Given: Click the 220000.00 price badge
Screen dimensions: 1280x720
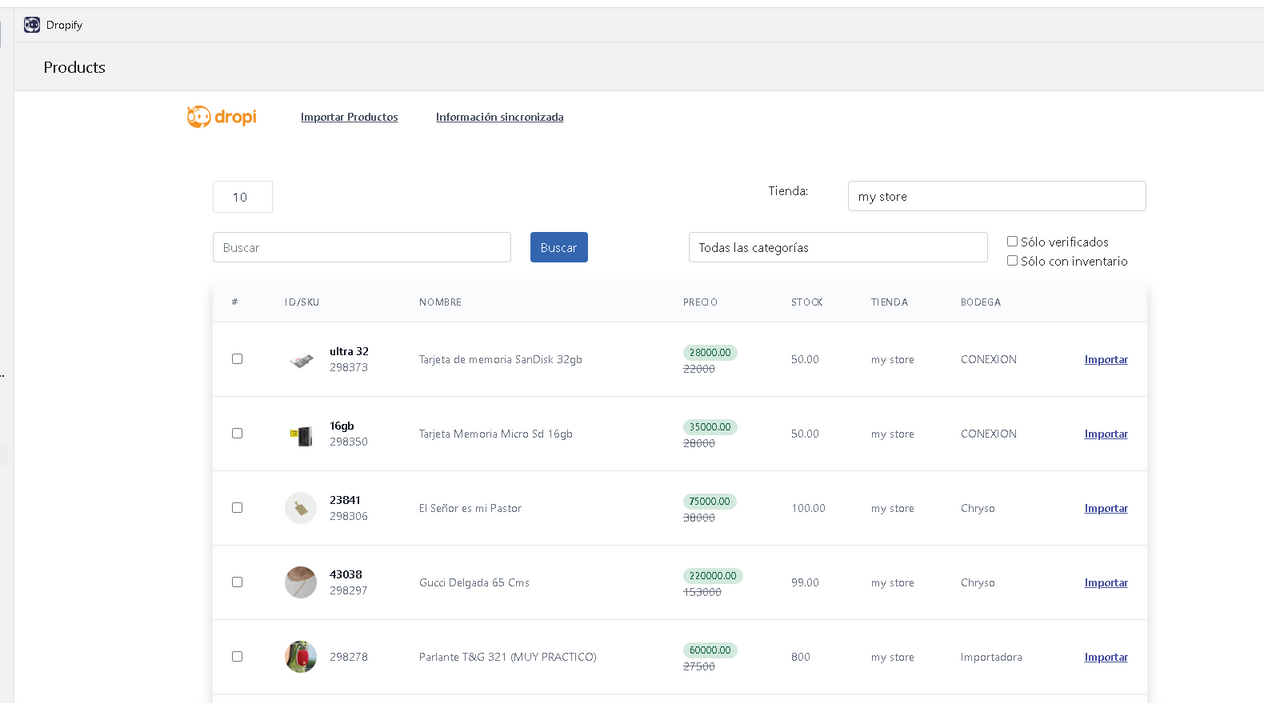Looking at the screenshot, I should tap(713, 576).
